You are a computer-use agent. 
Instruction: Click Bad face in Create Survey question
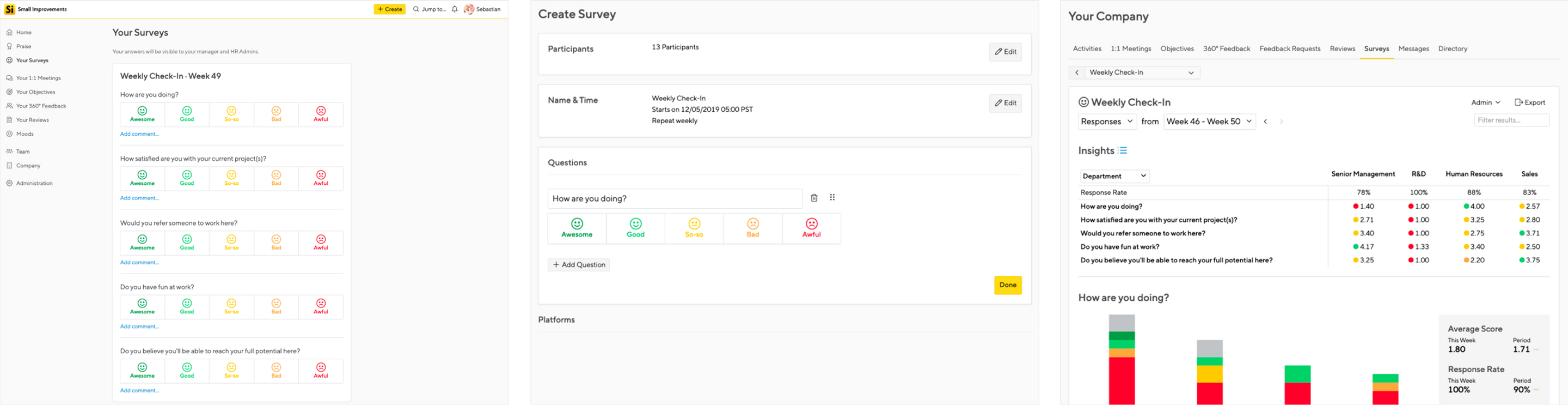753,228
